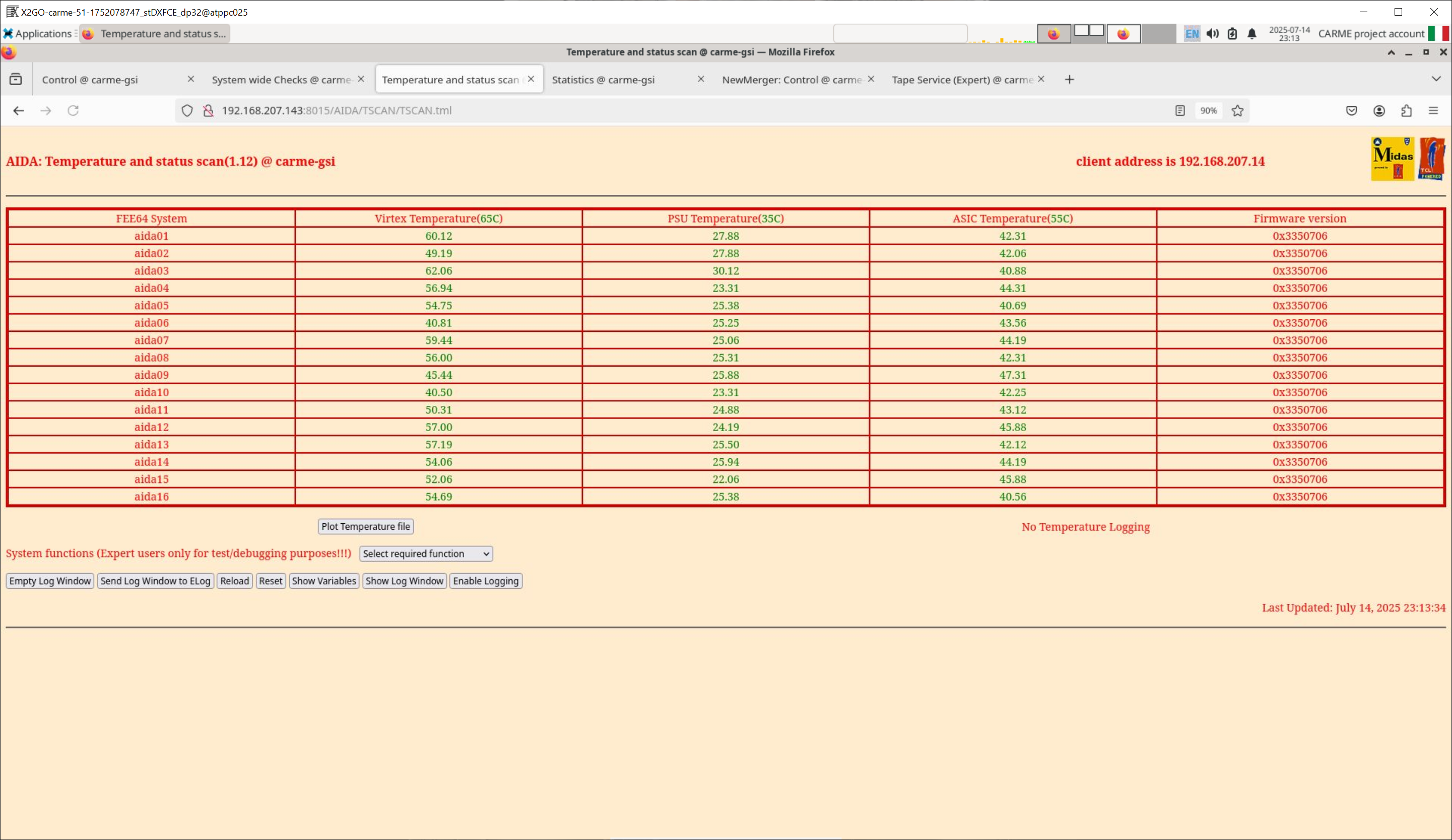Click the notification bell in system tray
The width and height of the screenshot is (1452, 840).
click(1251, 34)
